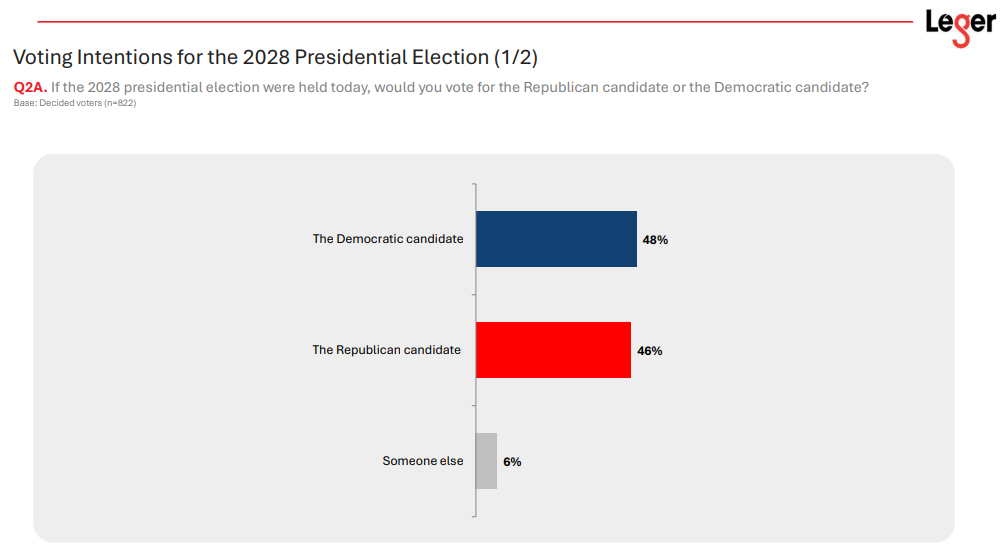Click the Leger logo
Image resolution: width=1003 pixels, height=554 pixels.
click(959, 25)
